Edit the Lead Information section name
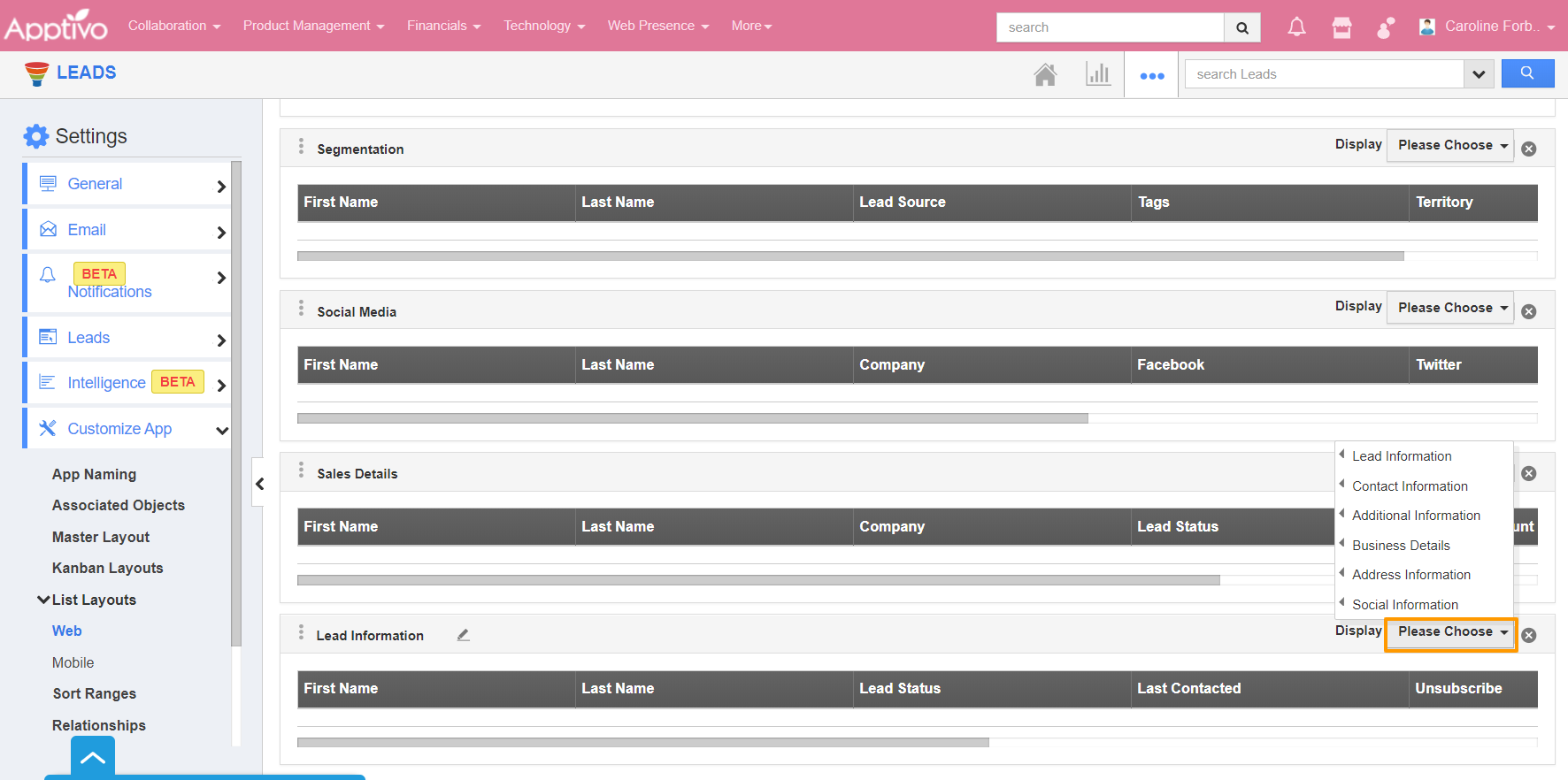The image size is (1568, 780). 463,635
